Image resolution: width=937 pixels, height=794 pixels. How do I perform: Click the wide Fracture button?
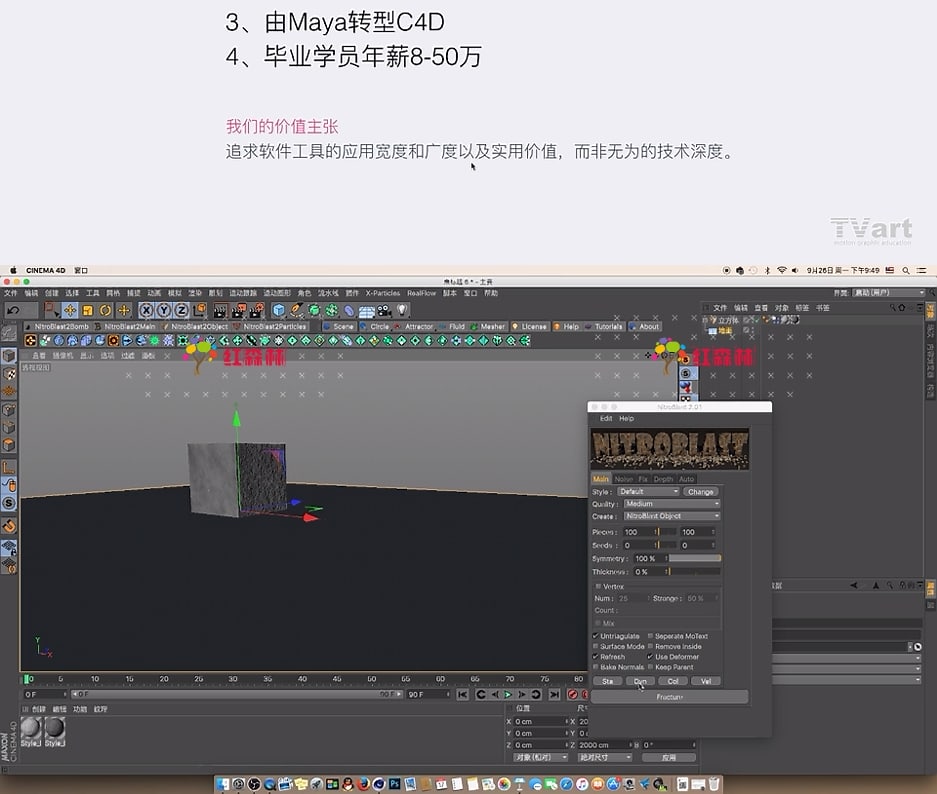[669, 697]
